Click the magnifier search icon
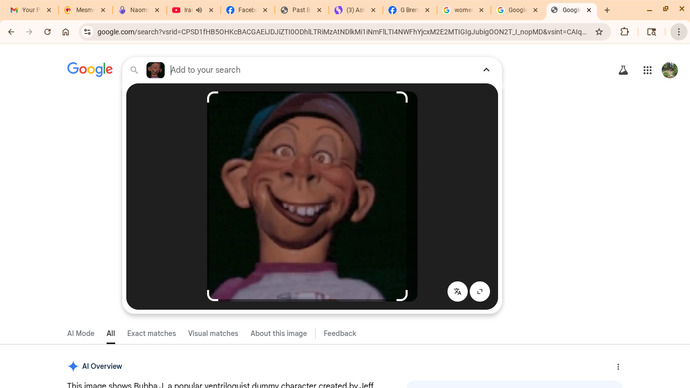The height and width of the screenshot is (388, 690). click(x=134, y=70)
